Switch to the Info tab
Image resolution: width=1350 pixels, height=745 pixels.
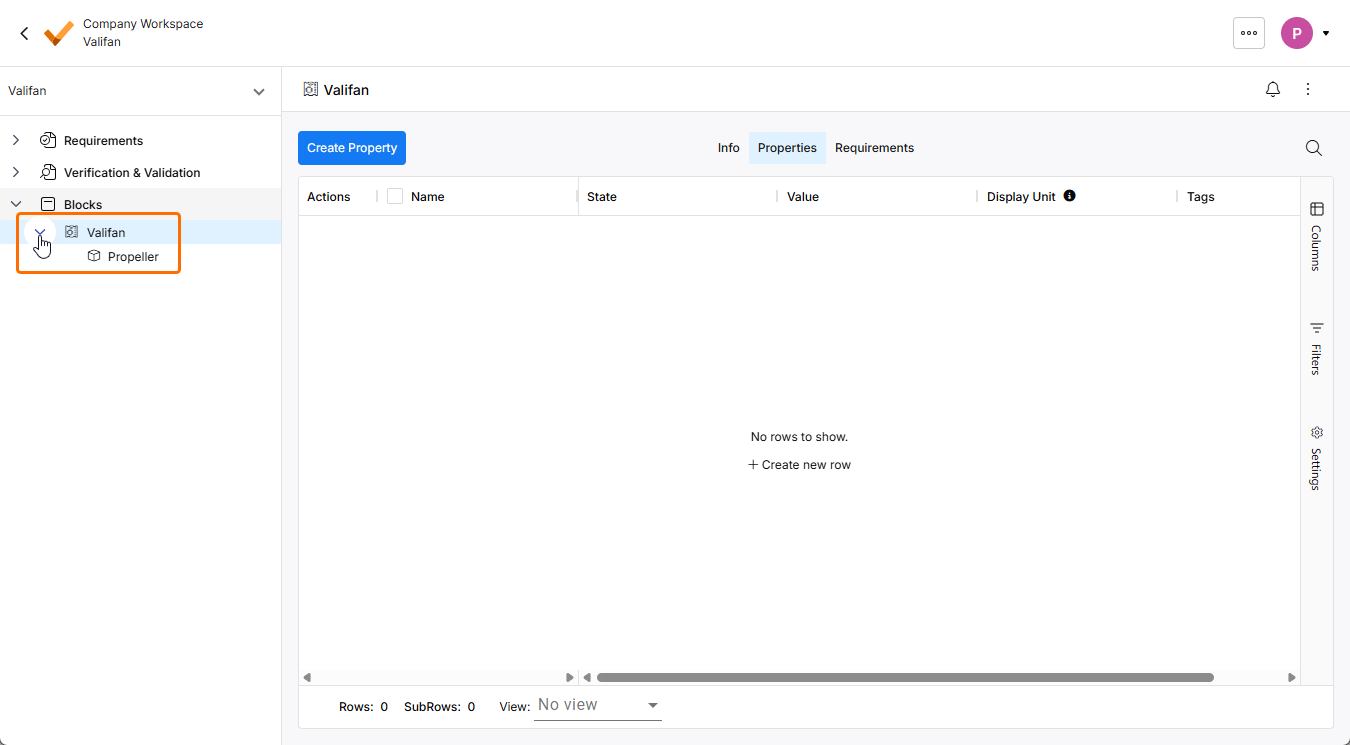pos(729,148)
